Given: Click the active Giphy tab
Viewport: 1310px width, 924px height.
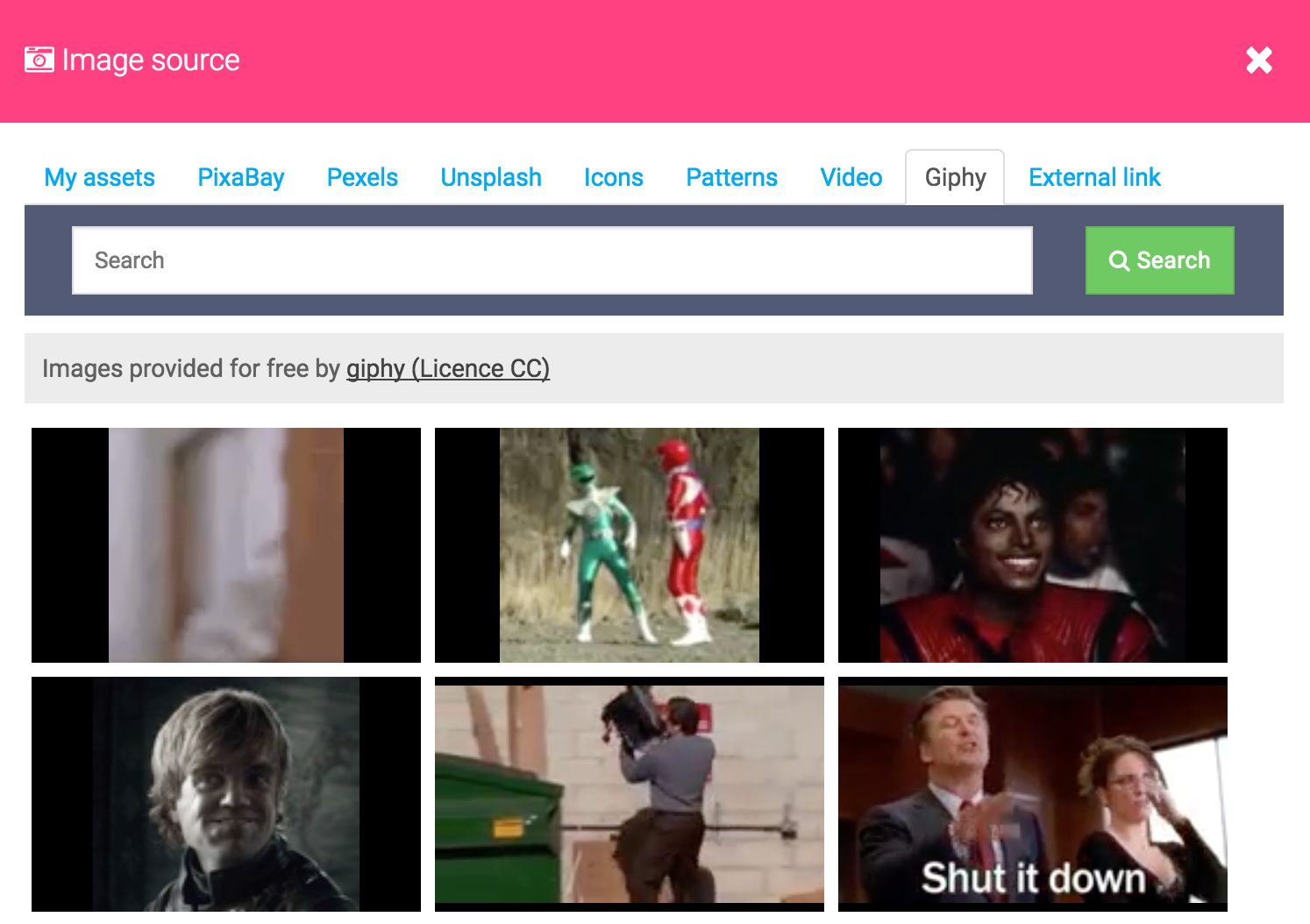Looking at the screenshot, I should click(x=955, y=178).
